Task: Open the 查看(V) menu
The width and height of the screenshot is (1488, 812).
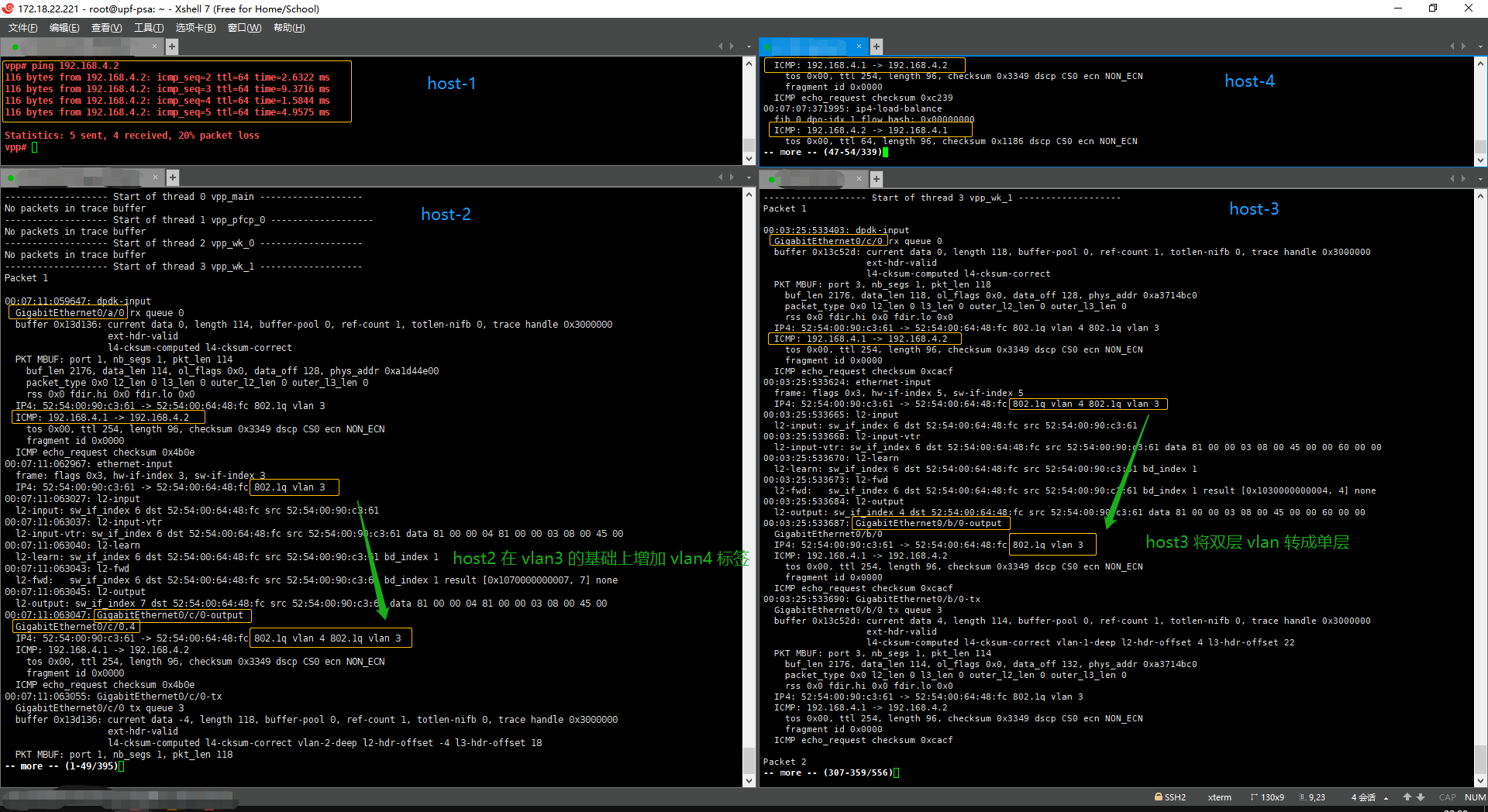Action: (x=106, y=28)
